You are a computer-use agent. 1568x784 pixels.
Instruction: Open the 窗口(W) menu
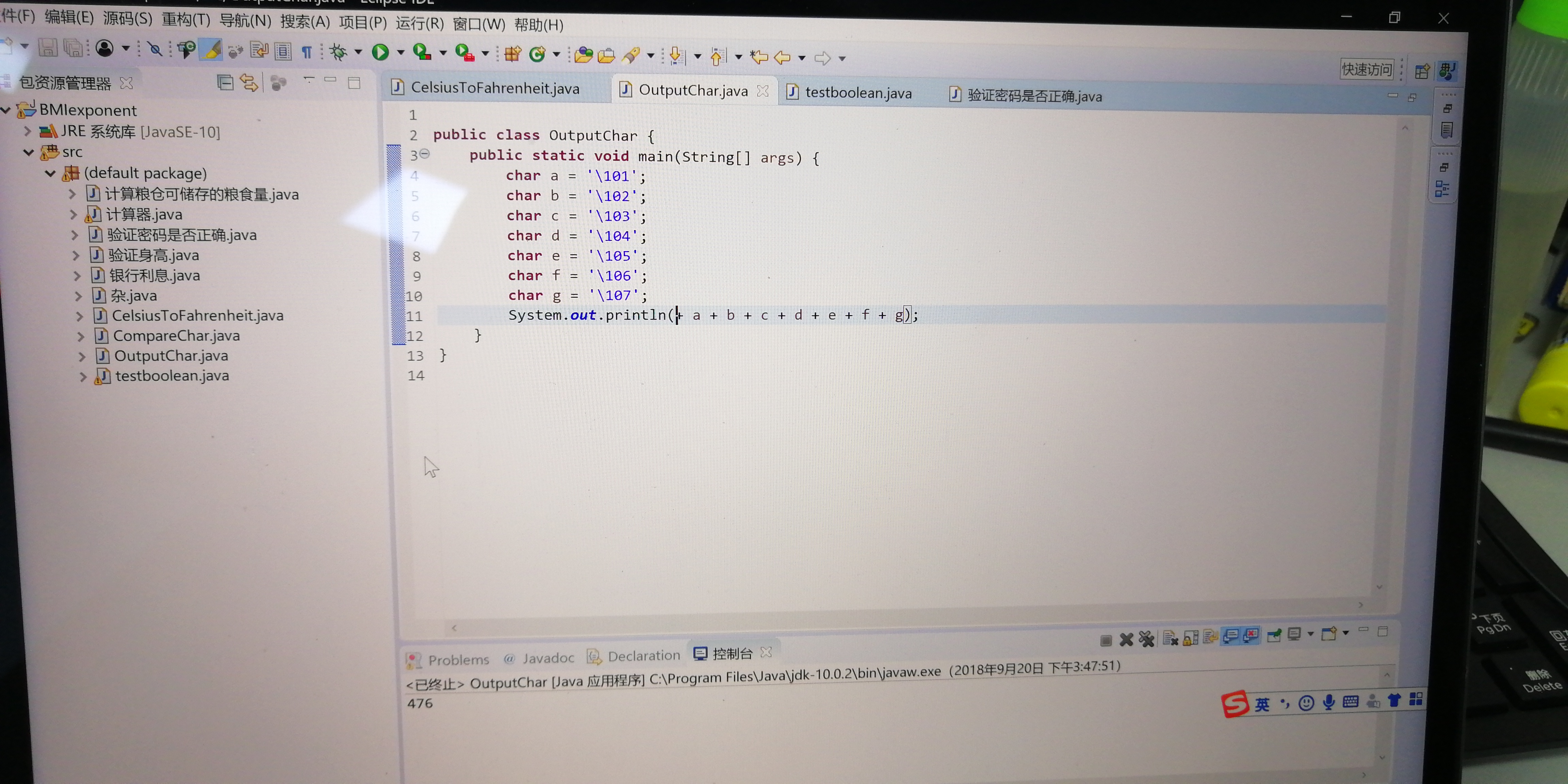point(479,24)
